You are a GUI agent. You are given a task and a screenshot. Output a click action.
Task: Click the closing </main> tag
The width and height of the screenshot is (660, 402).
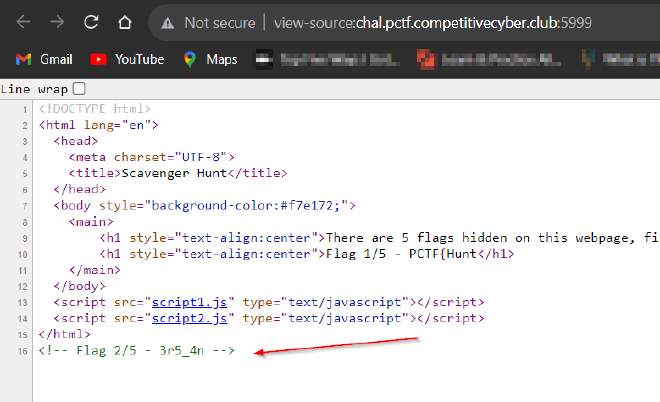click(95, 270)
